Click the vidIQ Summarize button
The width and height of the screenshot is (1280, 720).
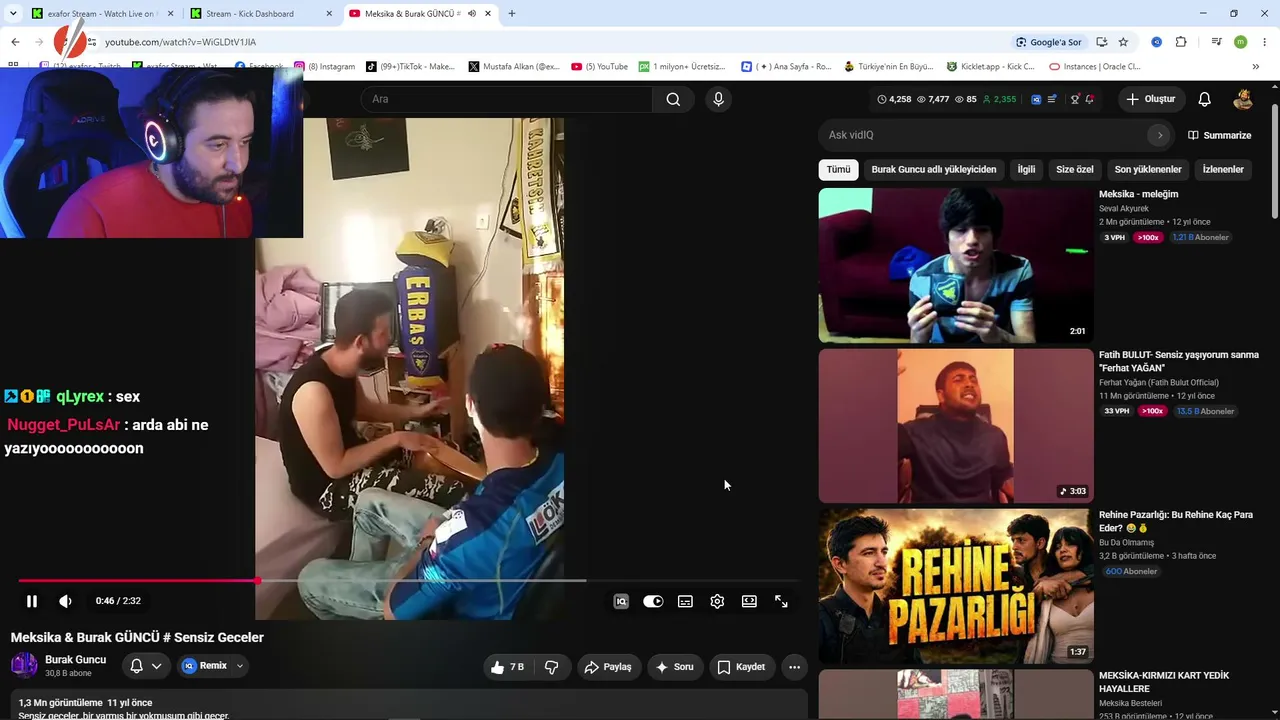pos(1220,135)
